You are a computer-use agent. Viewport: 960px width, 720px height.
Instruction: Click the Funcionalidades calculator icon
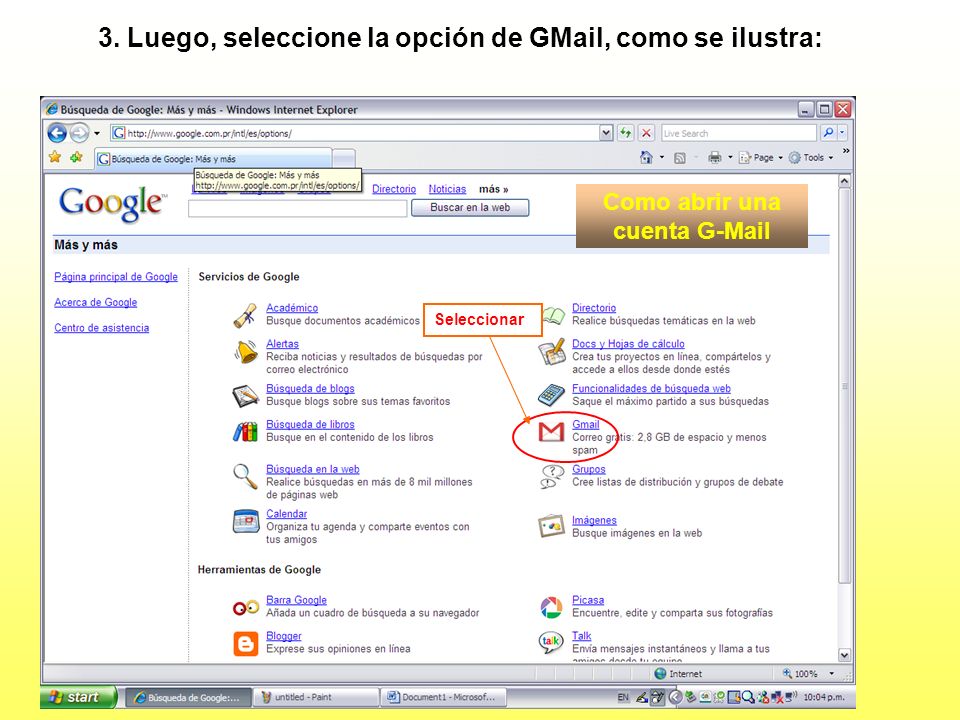coord(551,395)
